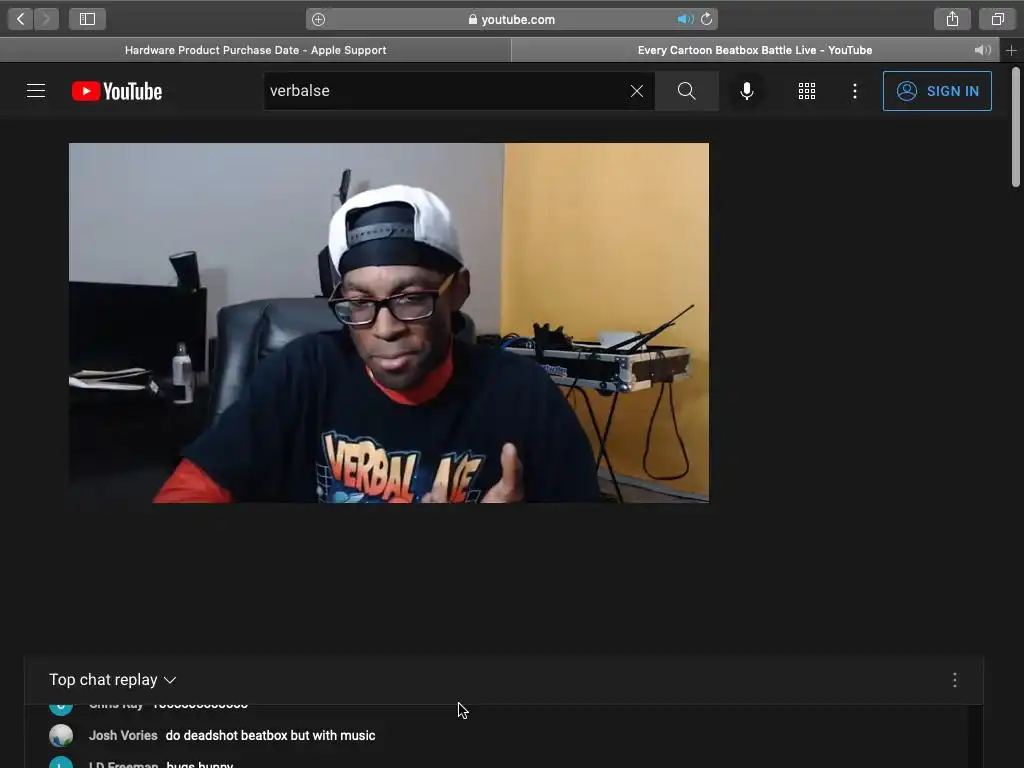The height and width of the screenshot is (768, 1024).
Task: Go to YouTube home via logo
Action: [x=117, y=91]
